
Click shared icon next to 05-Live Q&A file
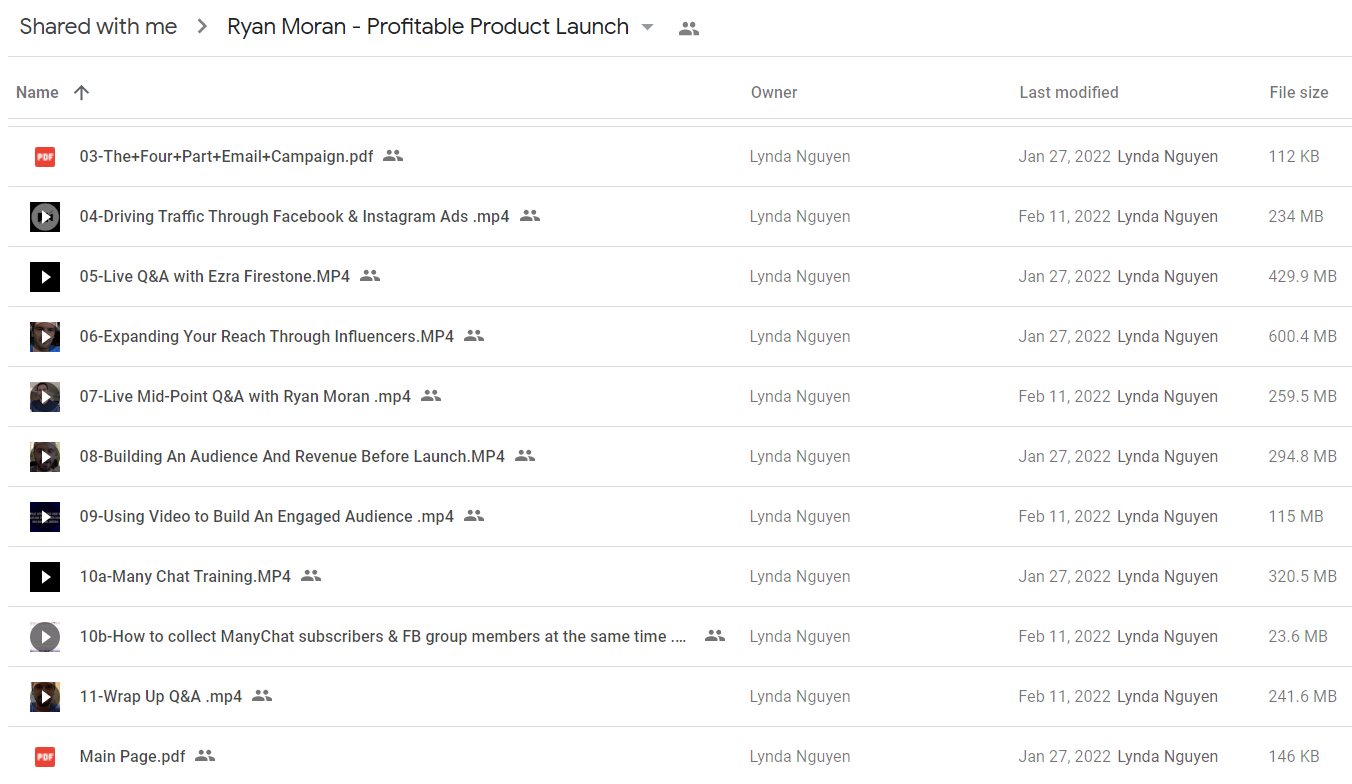[x=370, y=276]
